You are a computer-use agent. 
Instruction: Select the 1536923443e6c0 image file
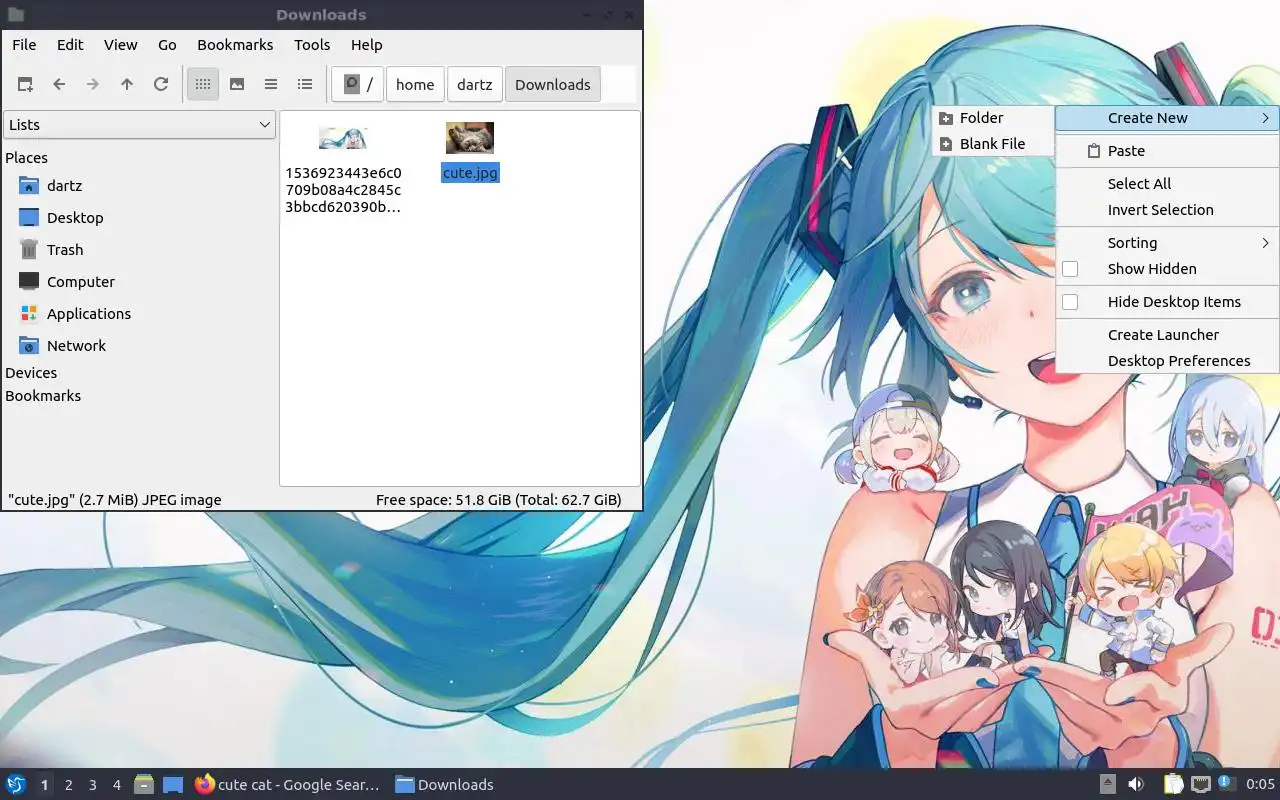343,138
